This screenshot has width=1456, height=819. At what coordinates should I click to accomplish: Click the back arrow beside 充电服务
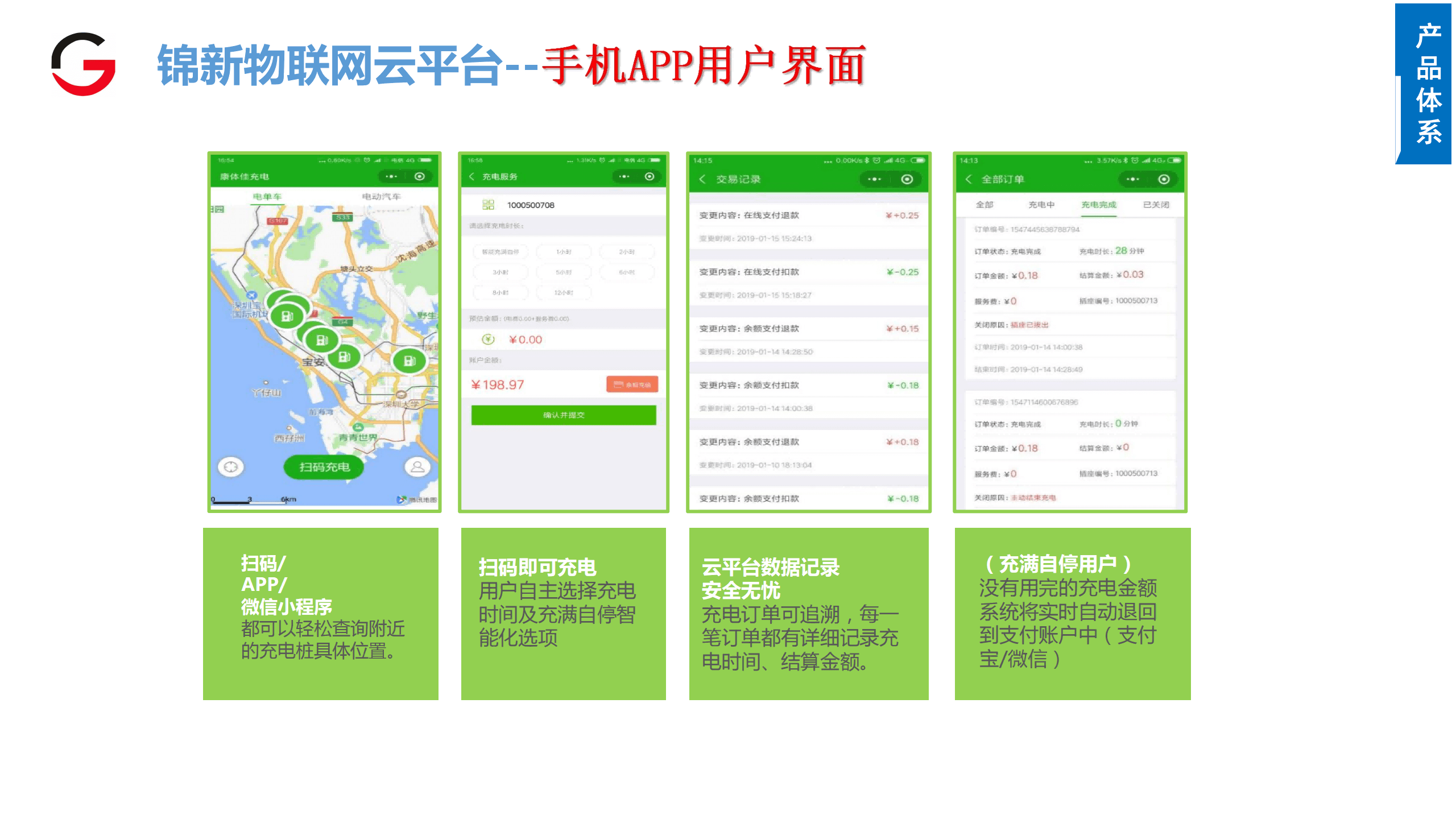tap(471, 176)
